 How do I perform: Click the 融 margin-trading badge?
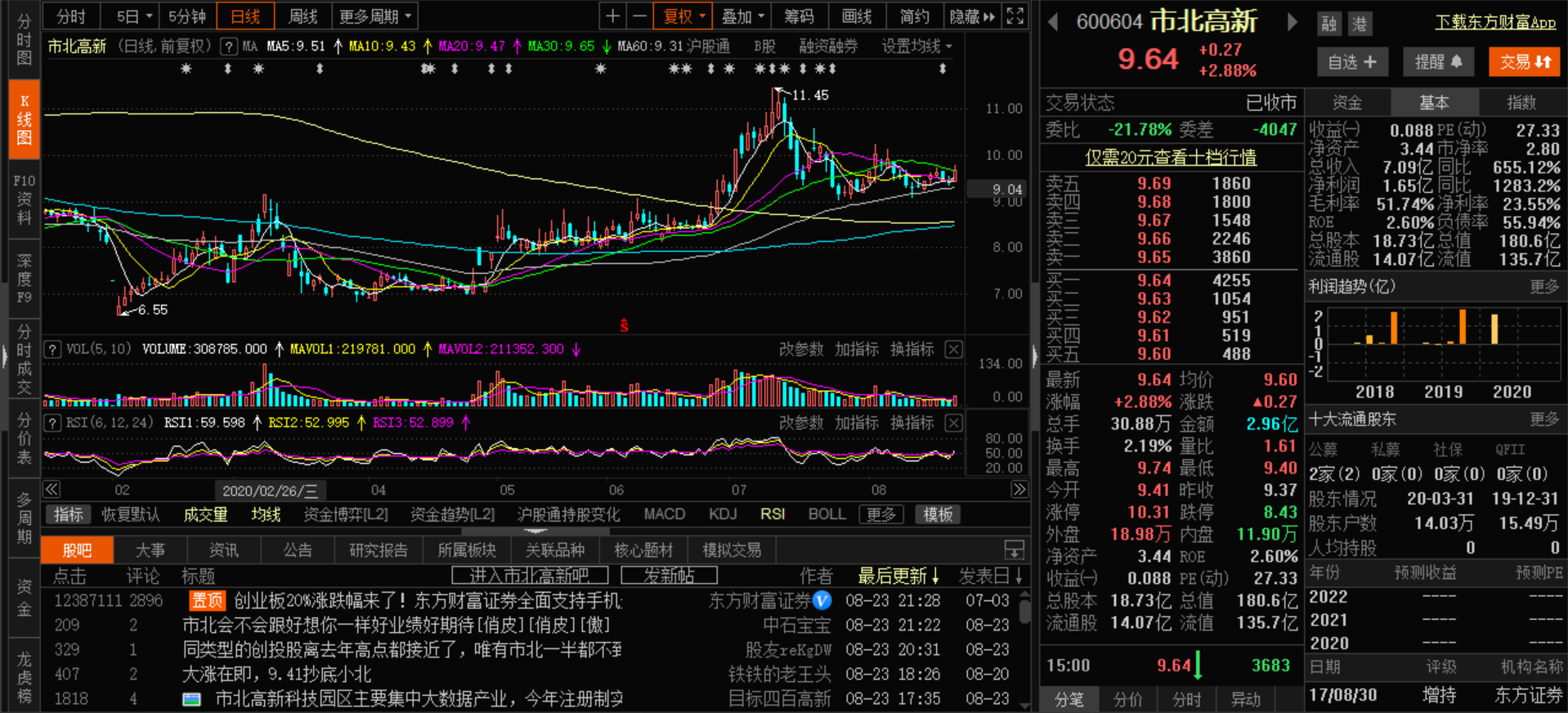tap(1329, 24)
